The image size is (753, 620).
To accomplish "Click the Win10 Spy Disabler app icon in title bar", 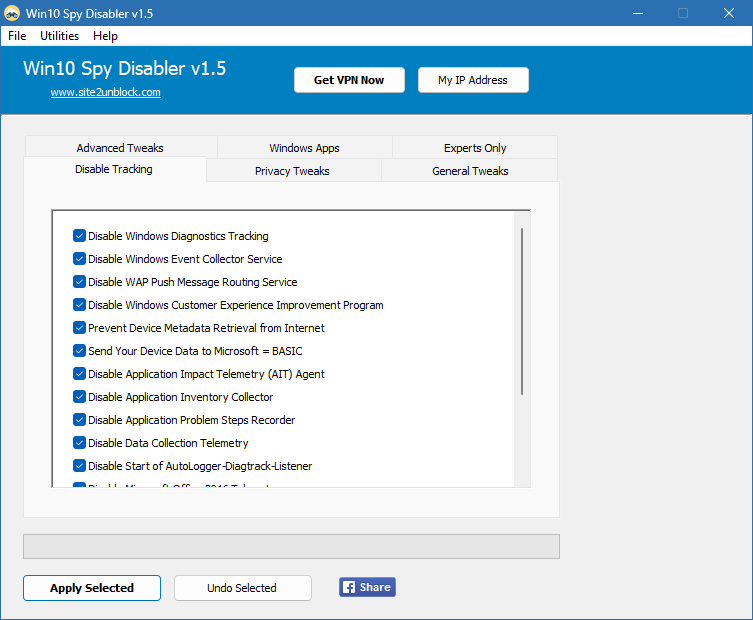I will (12, 13).
